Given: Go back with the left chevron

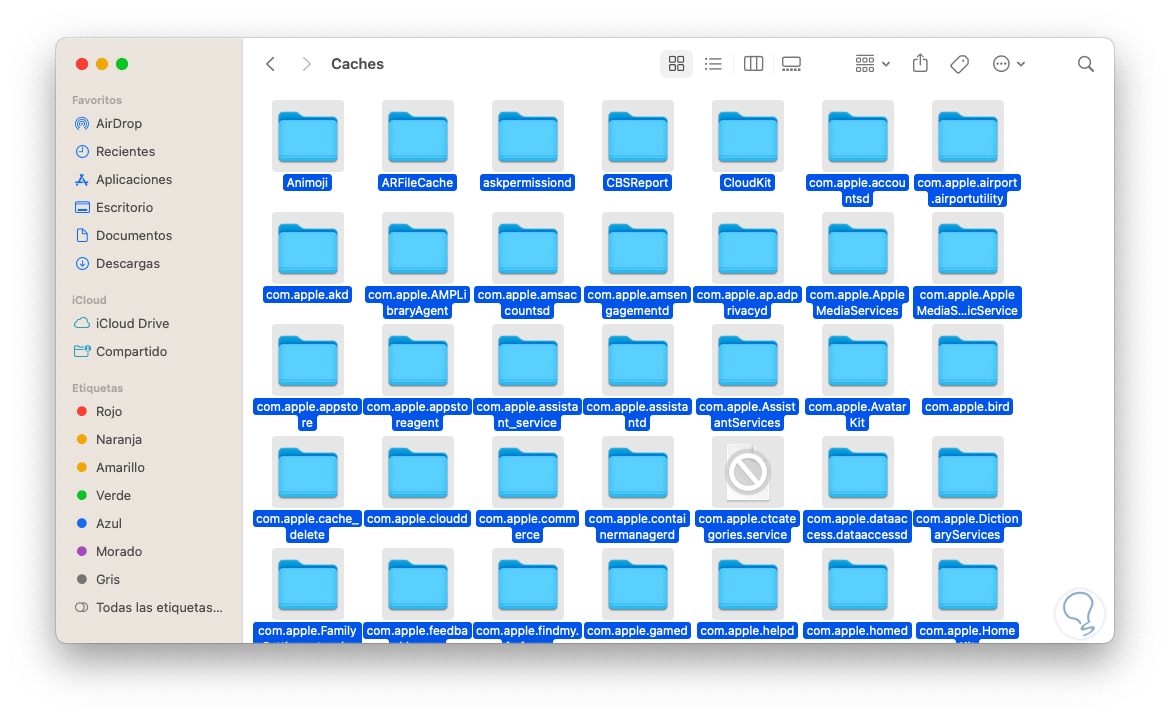Looking at the screenshot, I should click(271, 64).
